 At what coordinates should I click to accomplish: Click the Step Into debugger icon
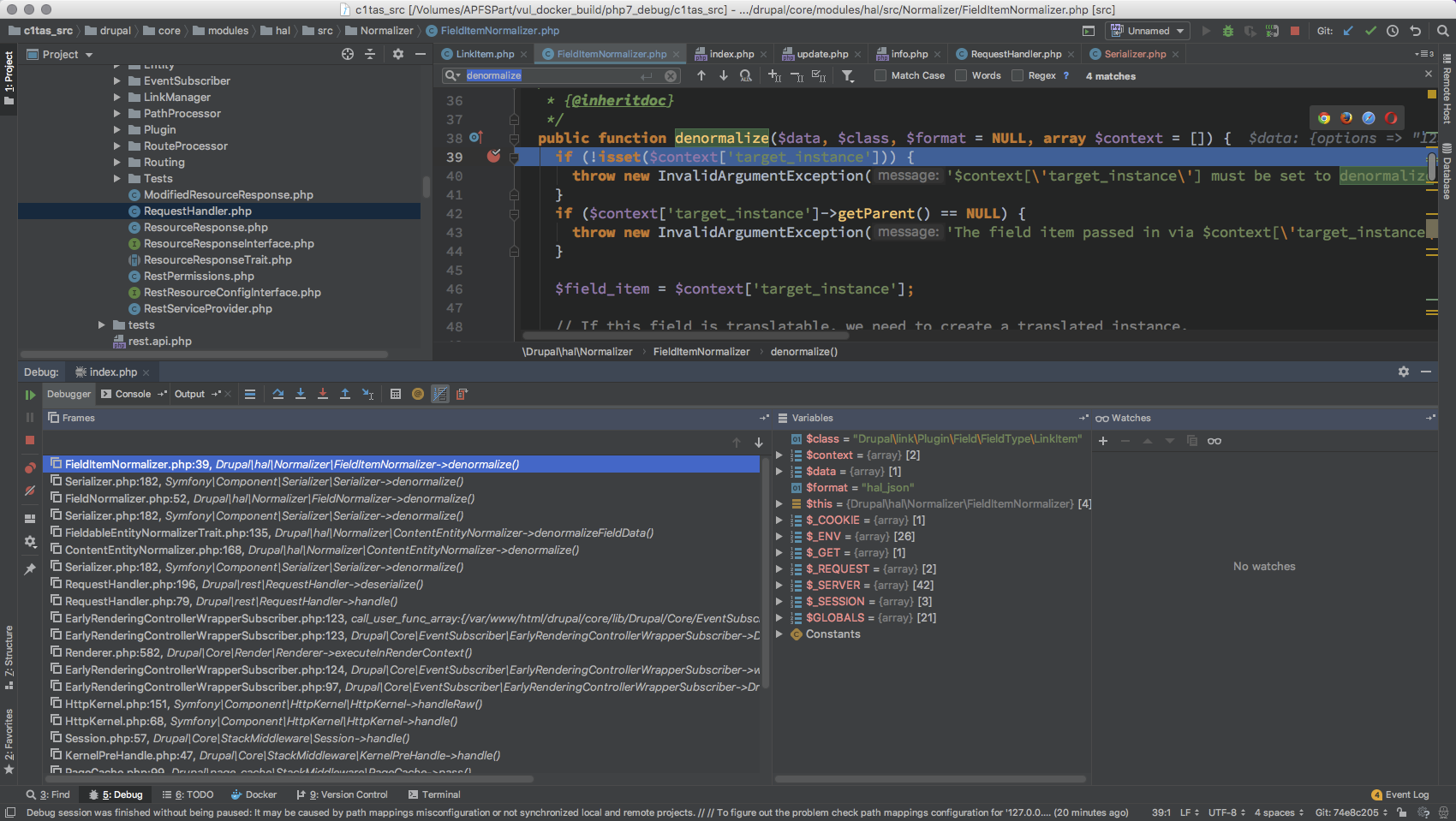pos(301,394)
